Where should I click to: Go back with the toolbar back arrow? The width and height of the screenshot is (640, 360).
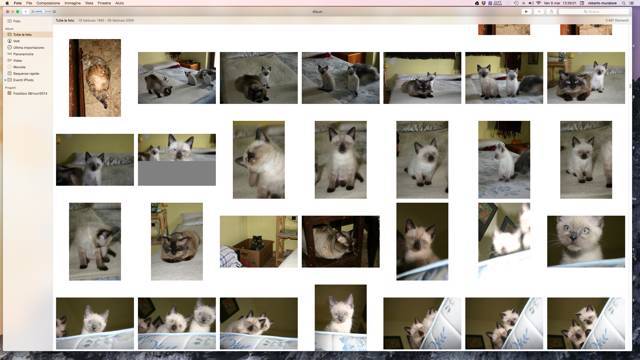pyautogui.click(x=25, y=12)
